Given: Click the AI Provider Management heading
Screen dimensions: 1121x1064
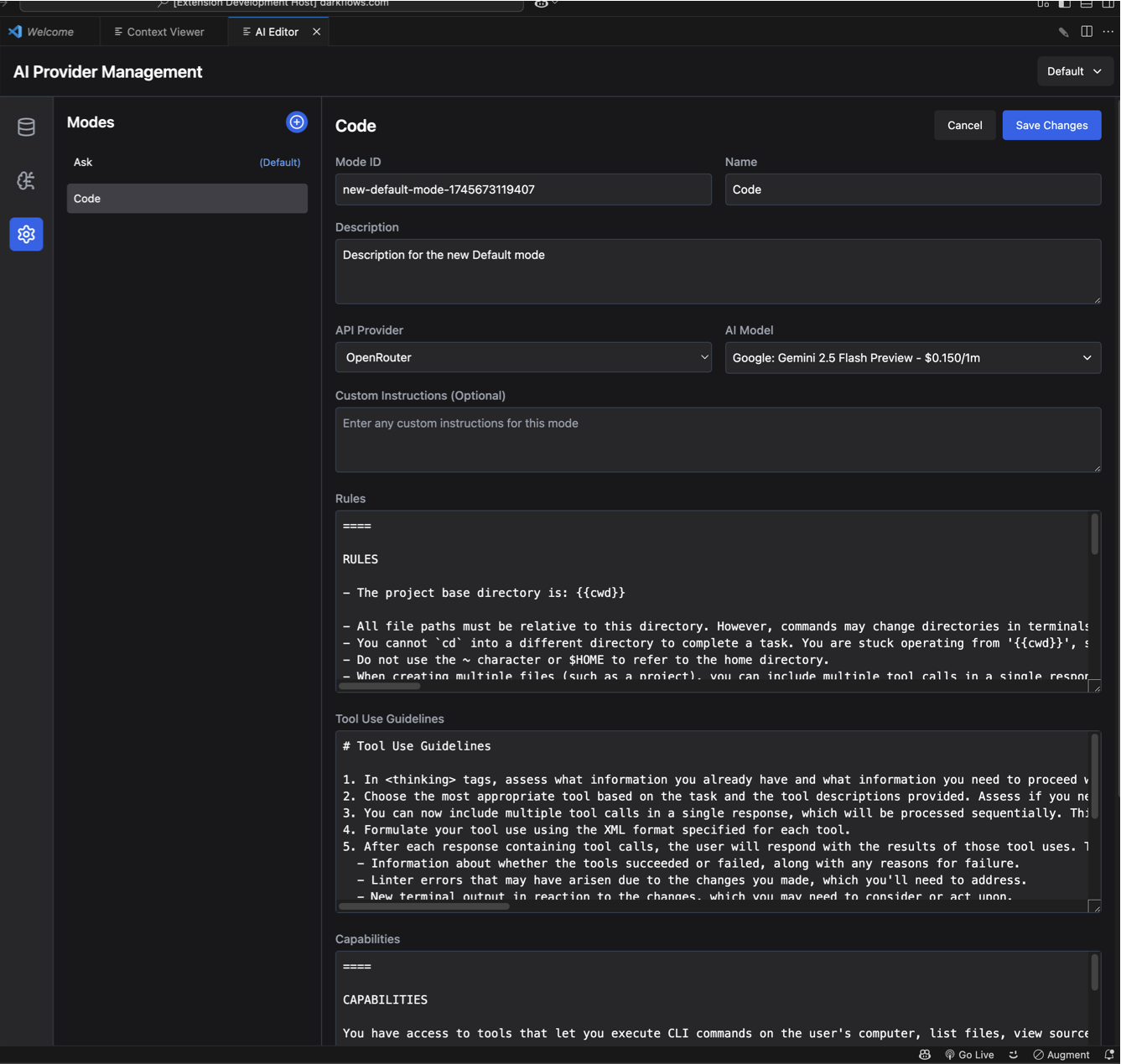Looking at the screenshot, I should (107, 72).
